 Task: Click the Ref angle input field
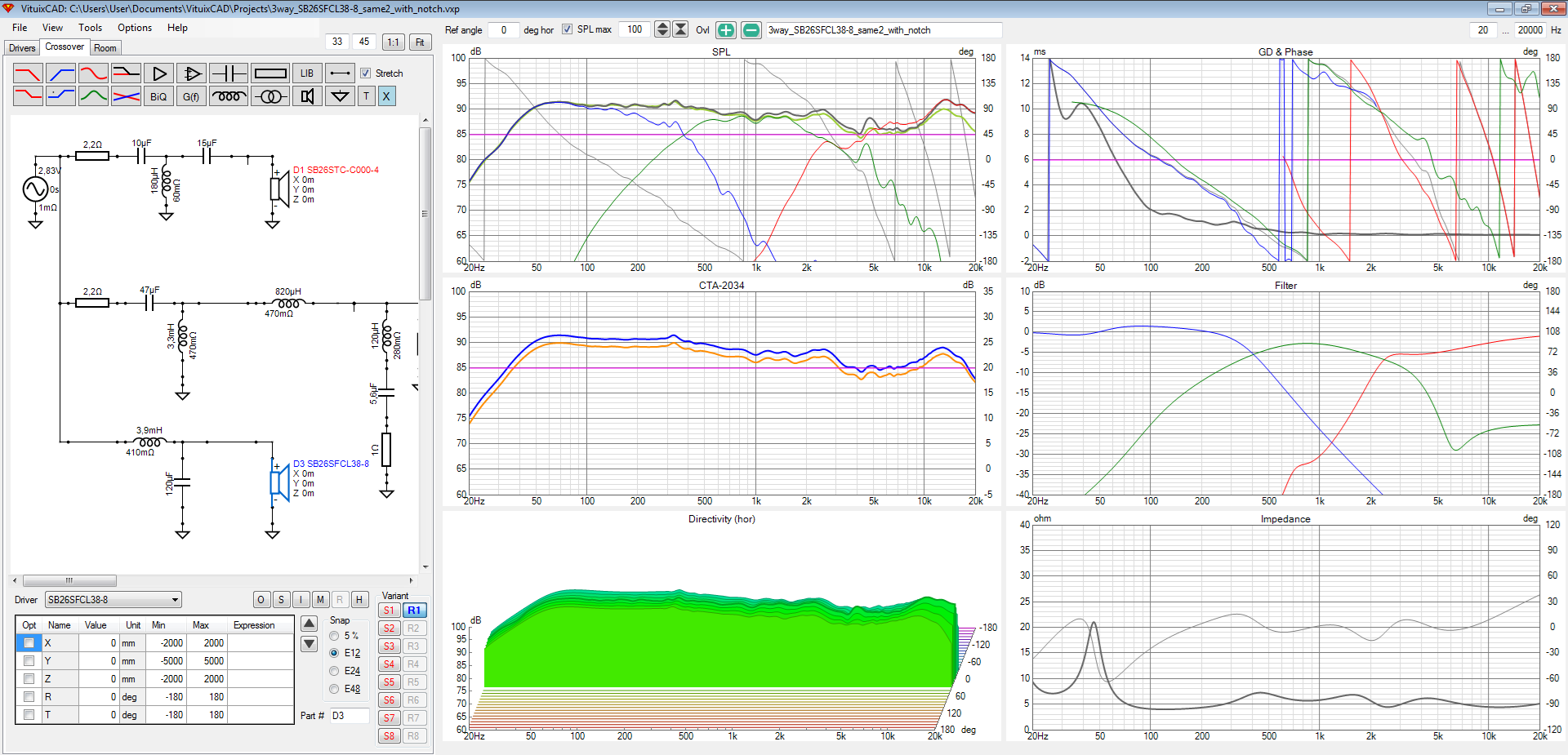coord(503,29)
